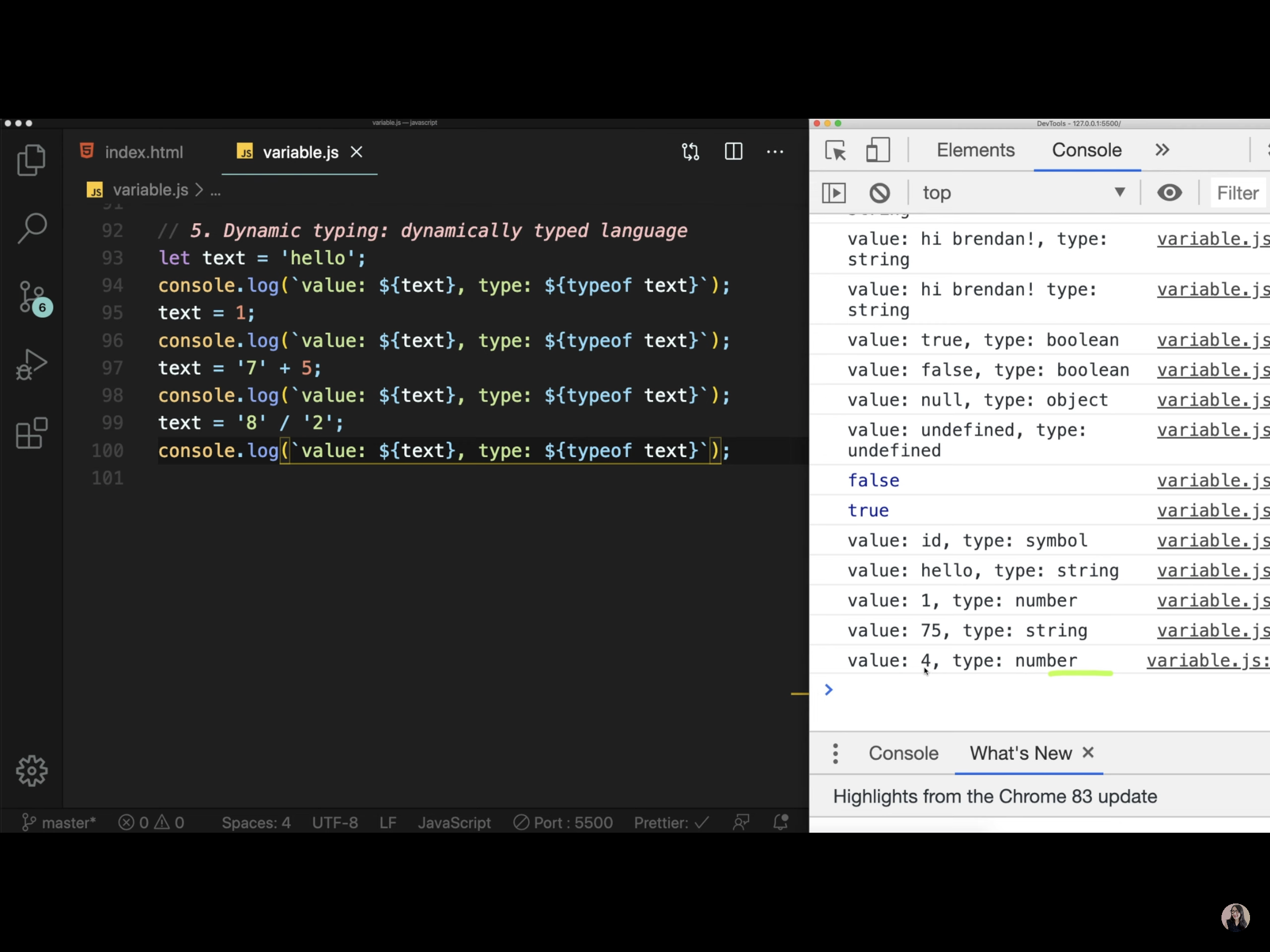
Task: Open notifications bell in status bar
Action: (x=780, y=822)
